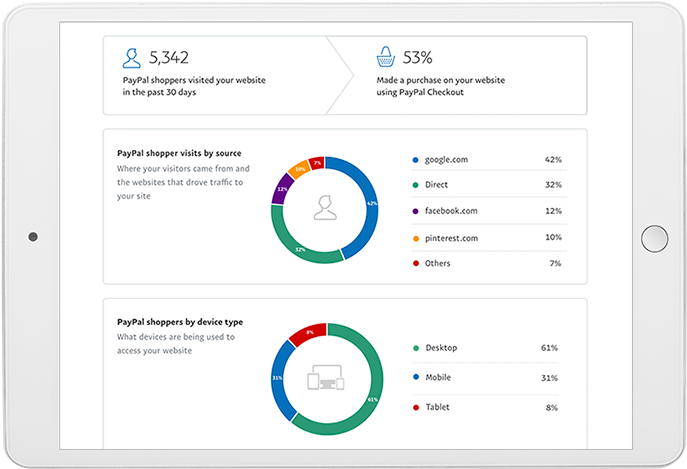
Task: Click the blue google.com legend dot
Action: (x=415, y=160)
